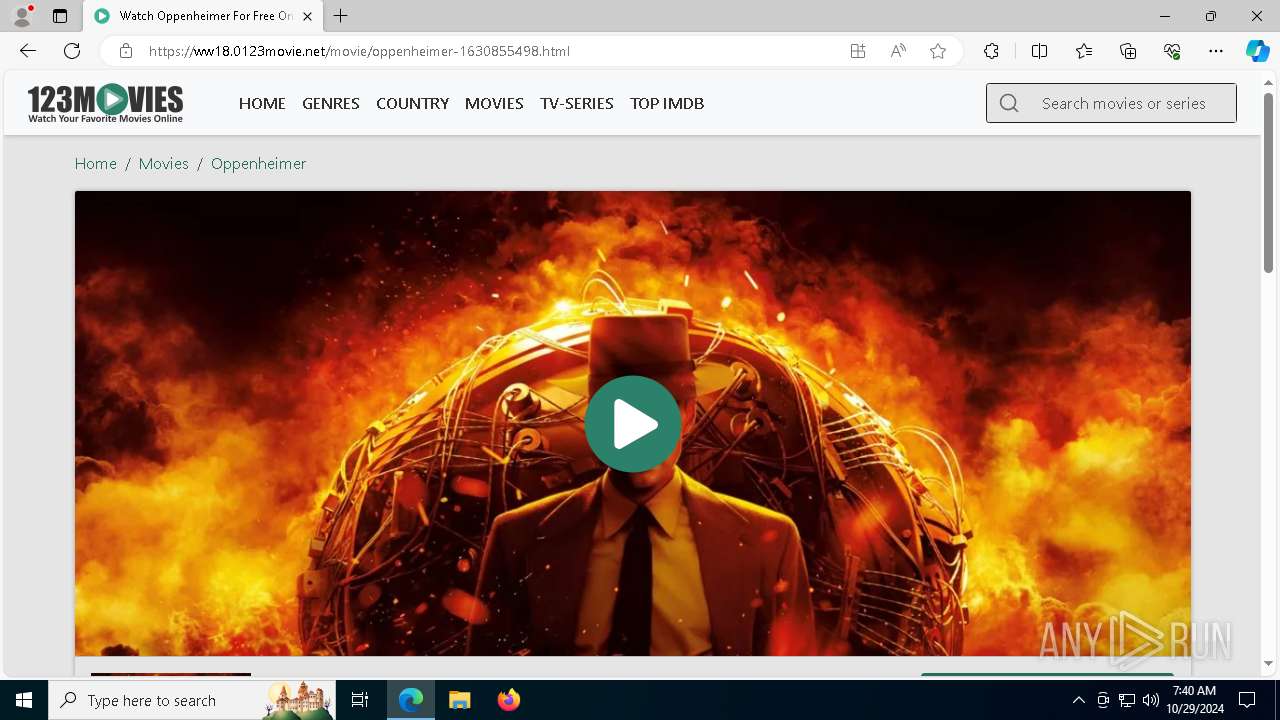Select the Watch Oppenheimer For Free tab
This screenshot has height=720, width=1280.
point(204,16)
